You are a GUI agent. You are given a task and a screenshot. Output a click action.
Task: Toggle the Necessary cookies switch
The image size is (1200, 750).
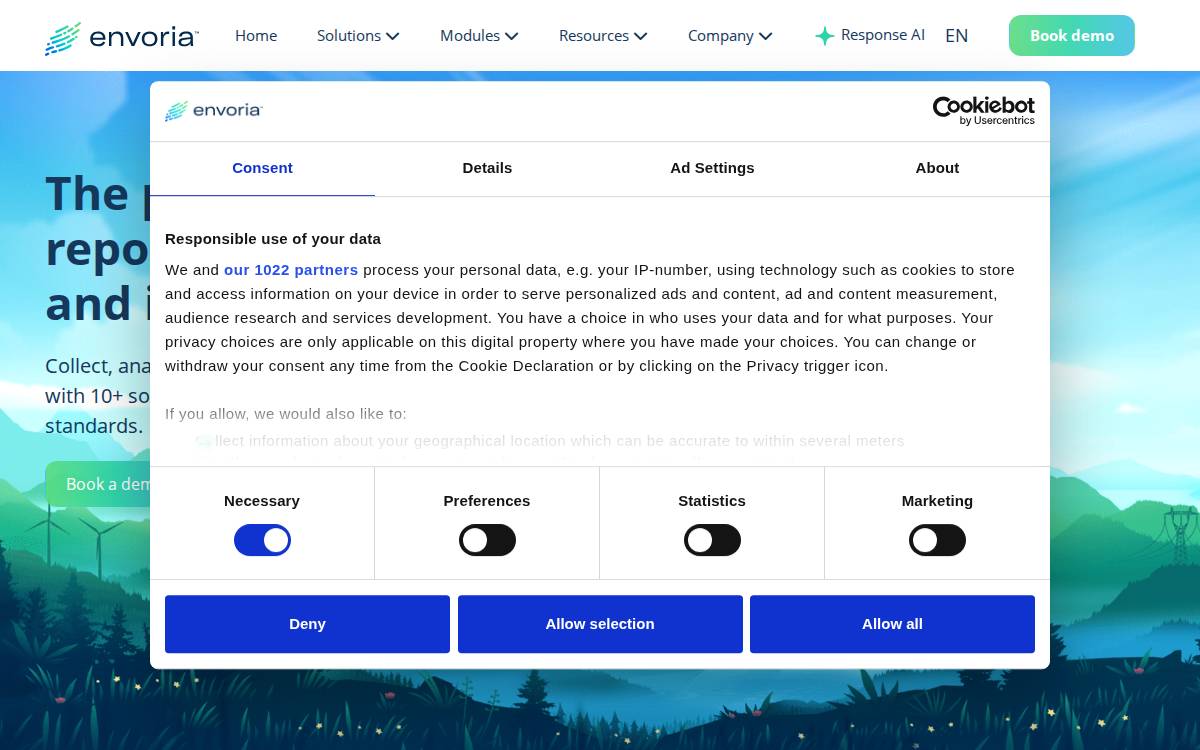tap(262, 541)
